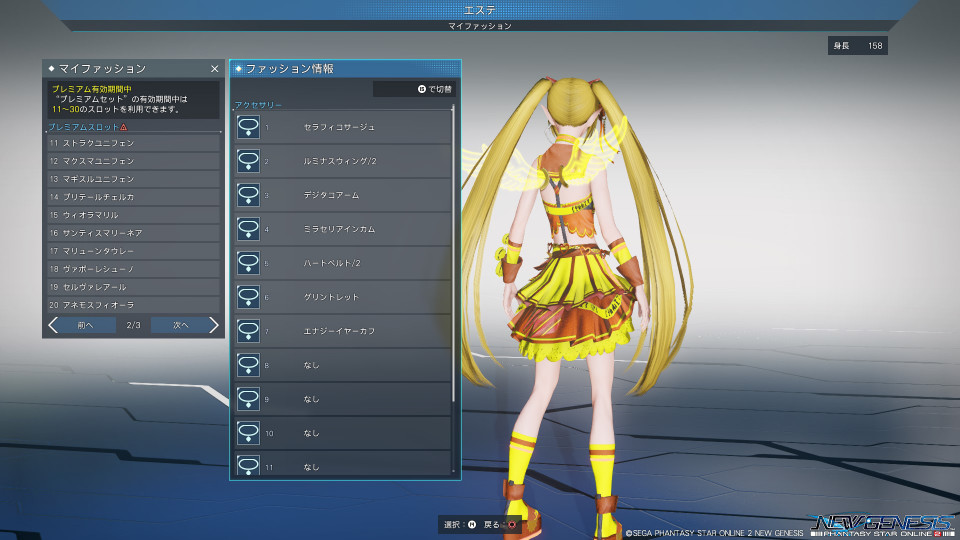Click the 2/3 page indicator

(x=133, y=325)
